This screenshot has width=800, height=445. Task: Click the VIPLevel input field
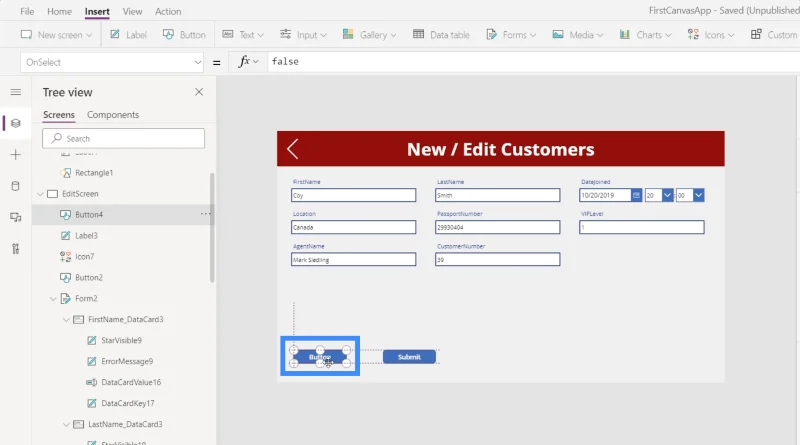click(x=642, y=227)
